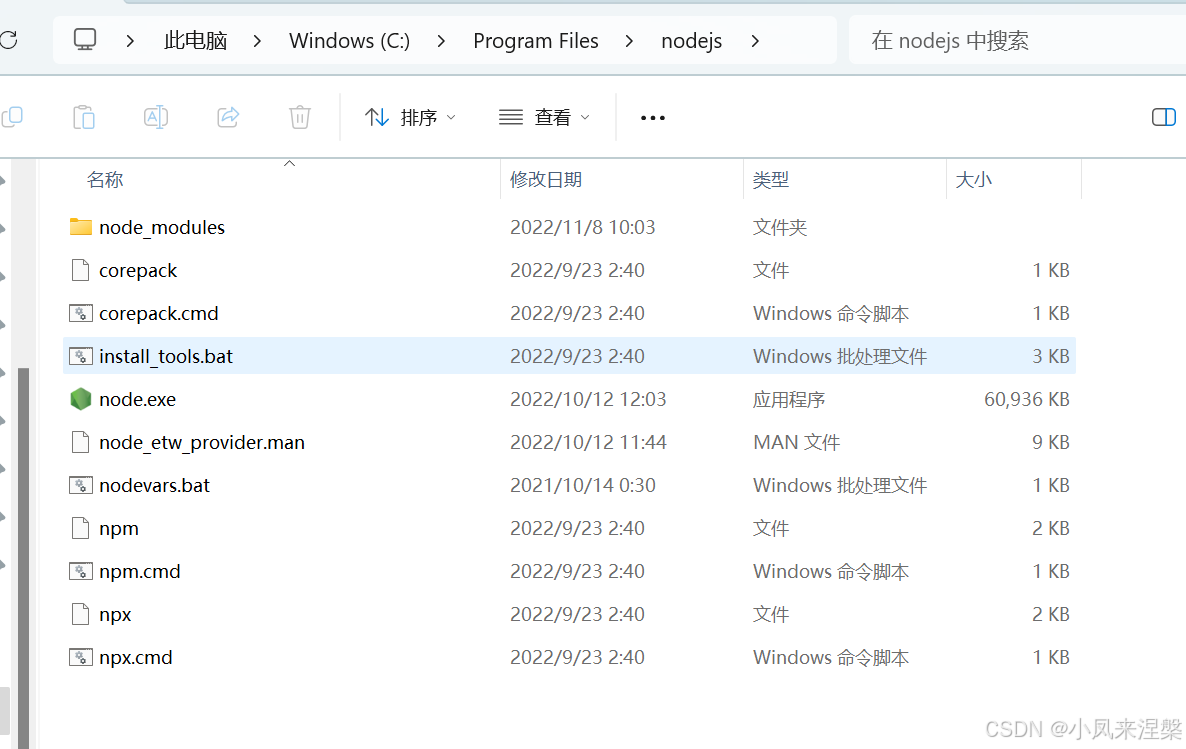This screenshot has width=1186, height=749.
Task: Click the 60,936 KB size value
Action: coord(1026,399)
